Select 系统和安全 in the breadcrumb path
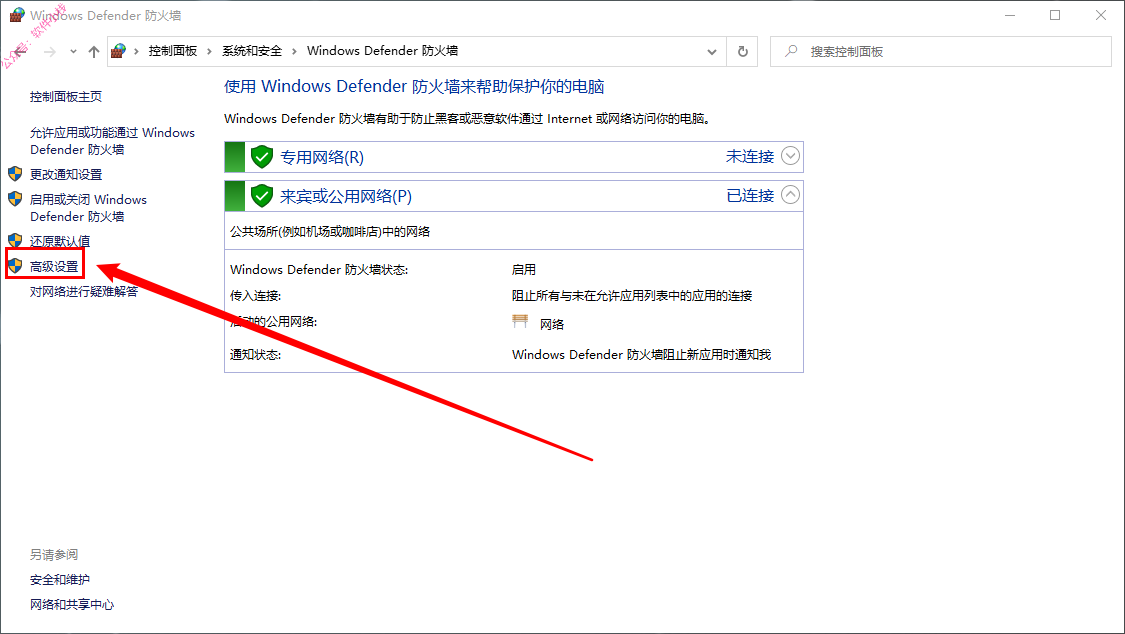The height and width of the screenshot is (634, 1125). pyautogui.click(x=252, y=51)
